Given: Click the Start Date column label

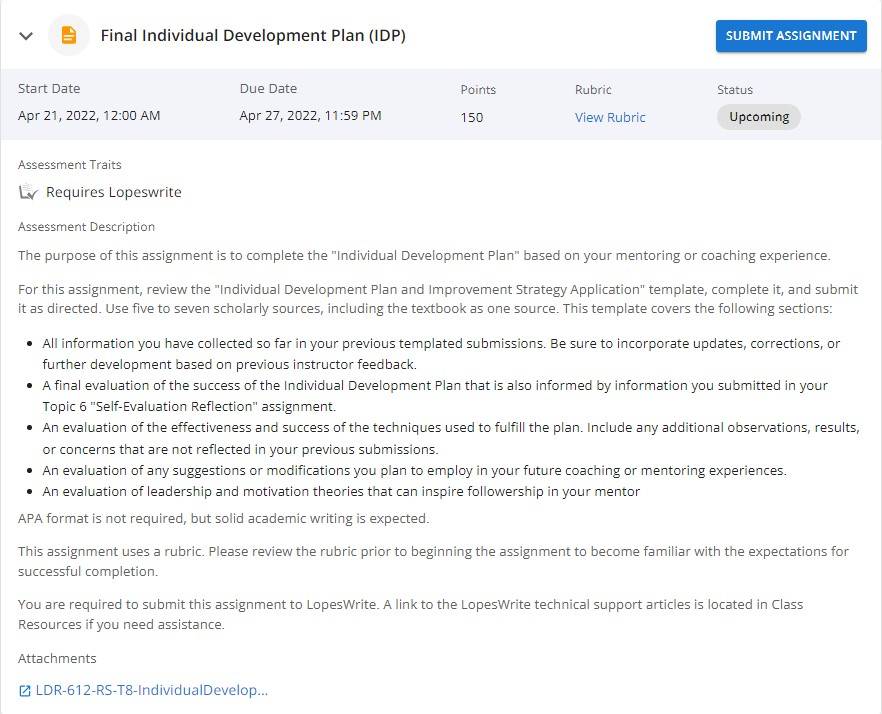Looking at the screenshot, I should (49, 88).
